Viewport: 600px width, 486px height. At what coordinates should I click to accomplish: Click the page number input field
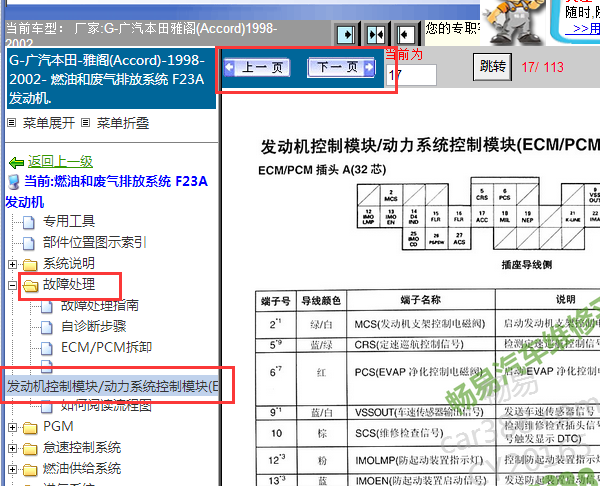pyautogui.click(x=411, y=75)
